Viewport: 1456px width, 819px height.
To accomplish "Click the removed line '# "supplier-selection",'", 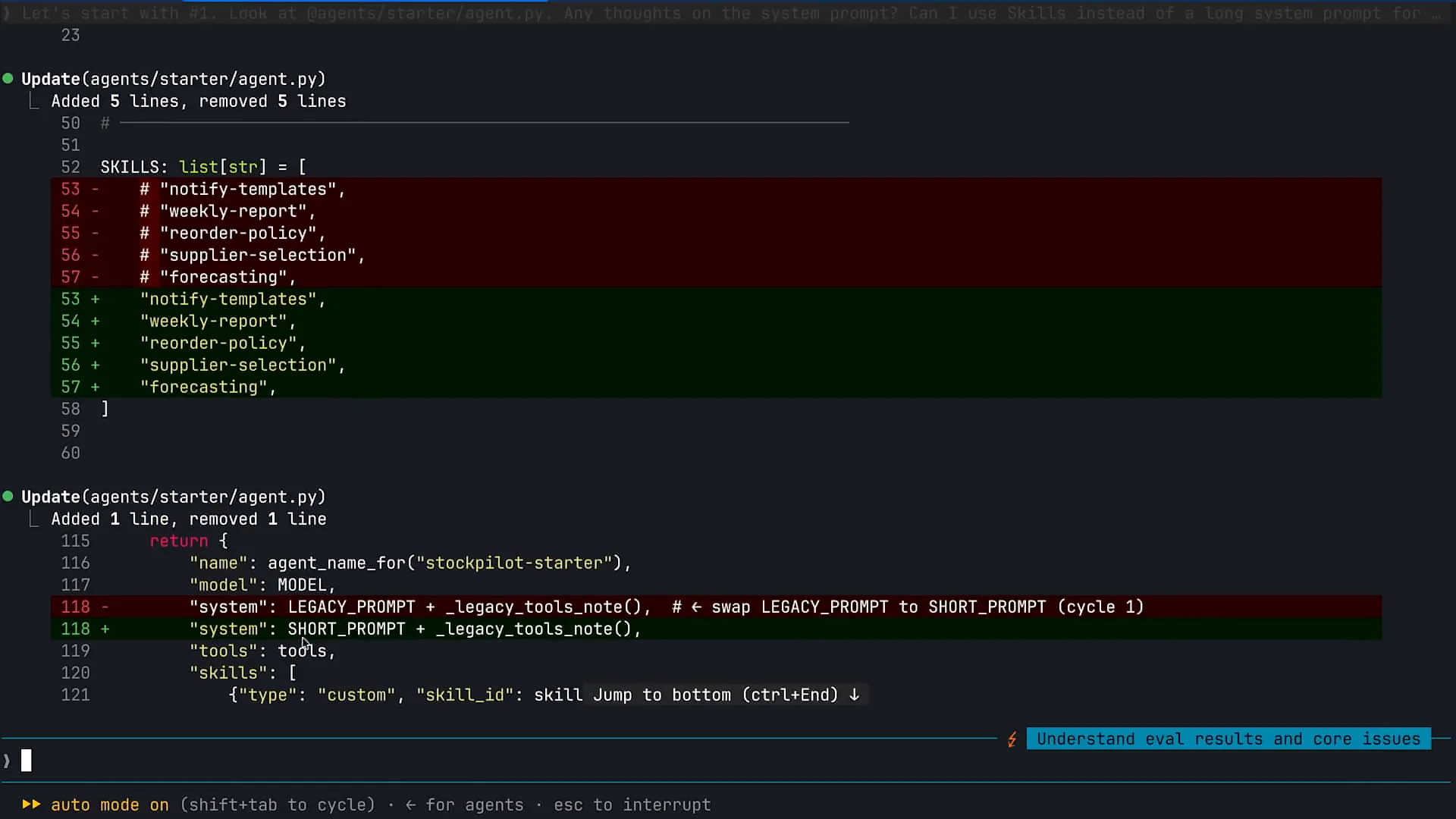I will [x=716, y=255].
